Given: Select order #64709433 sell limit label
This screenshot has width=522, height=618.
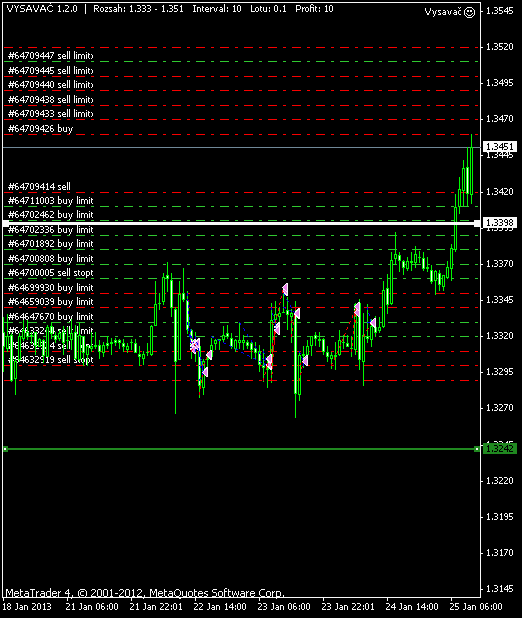Looking at the screenshot, I should (50, 114).
